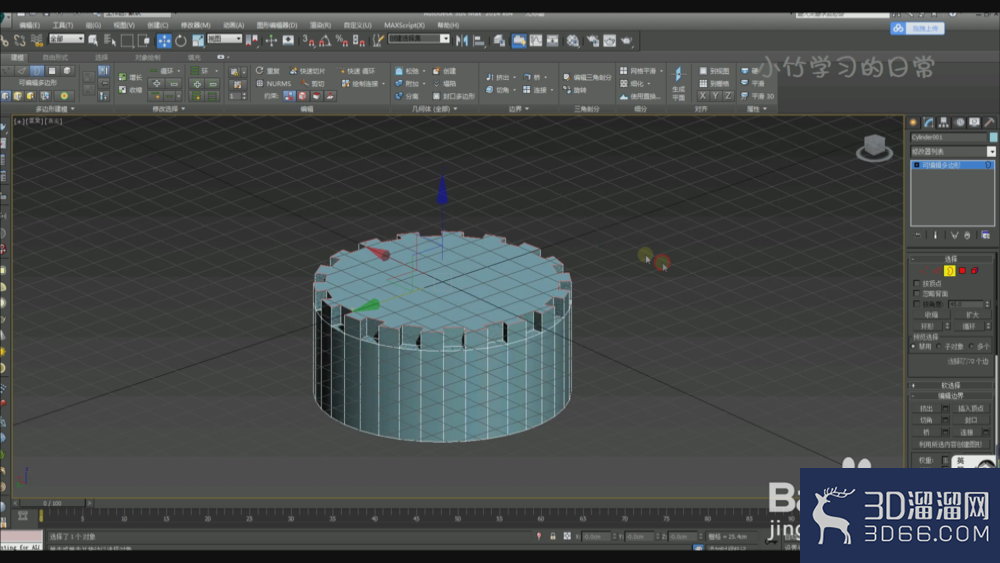The width and height of the screenshot is (1000, 563).
Task: Click the Bind to Space Warp icon
Action: [x=37, y=41]
